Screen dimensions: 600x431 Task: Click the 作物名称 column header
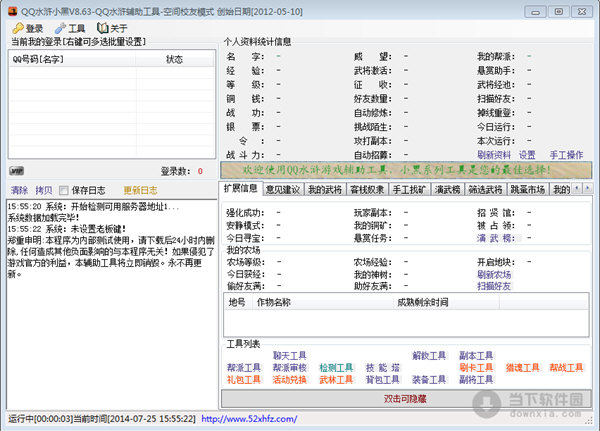(x=322, y=302)
